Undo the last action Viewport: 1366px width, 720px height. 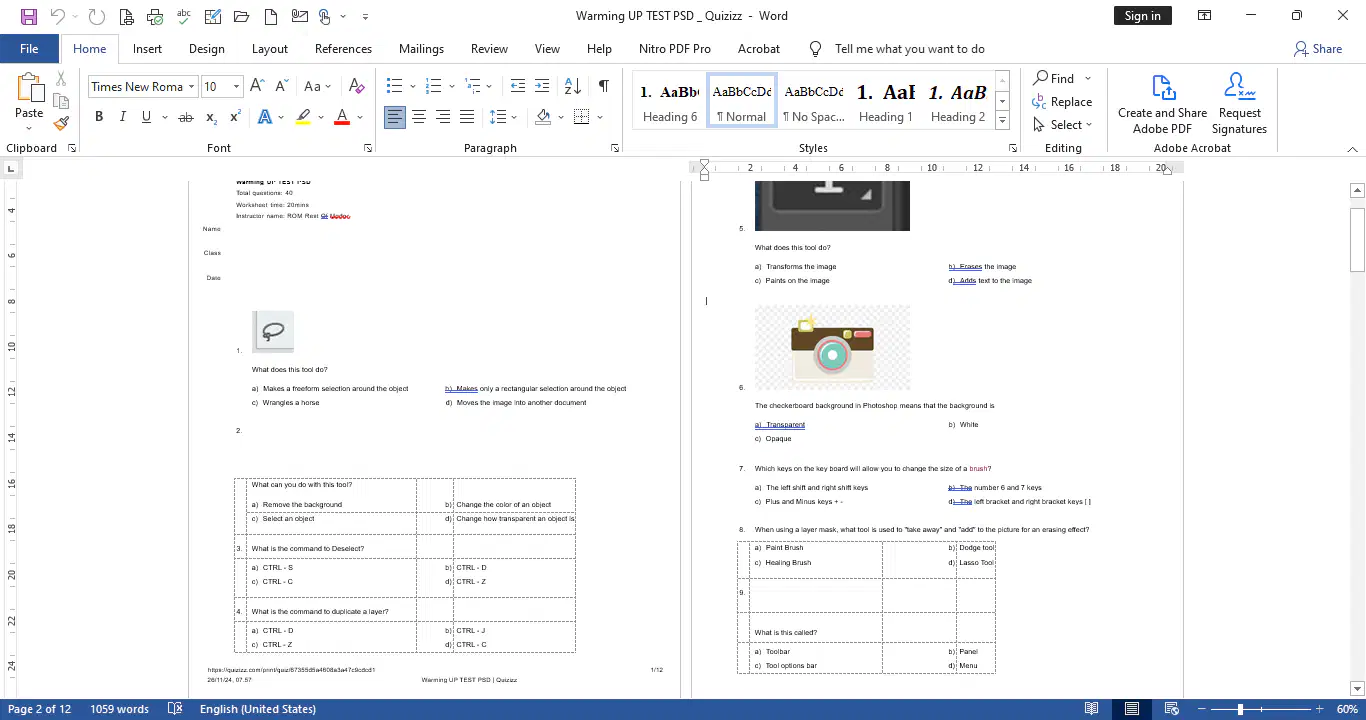(x=58, y=16)
